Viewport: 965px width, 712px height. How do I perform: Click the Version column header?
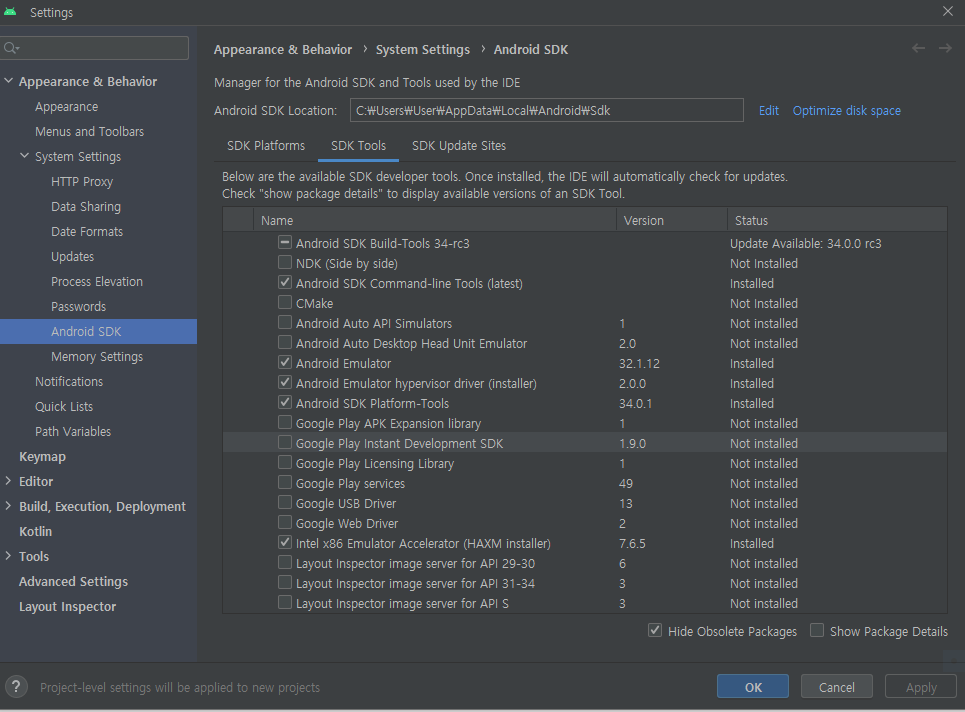click(x=671, y=220)
